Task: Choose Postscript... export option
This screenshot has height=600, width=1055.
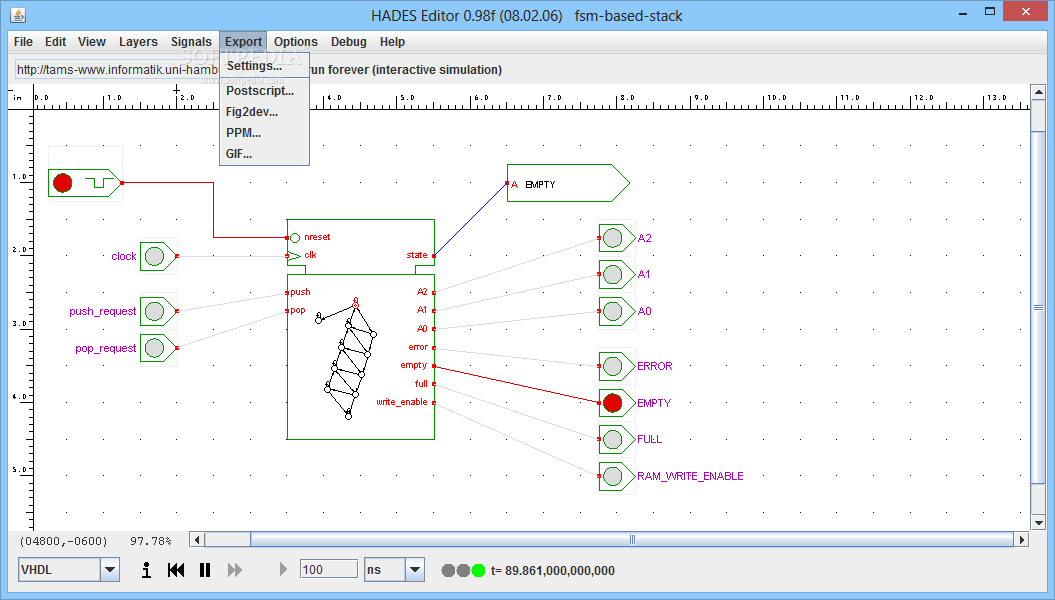Action: click(x=264, y=91)
